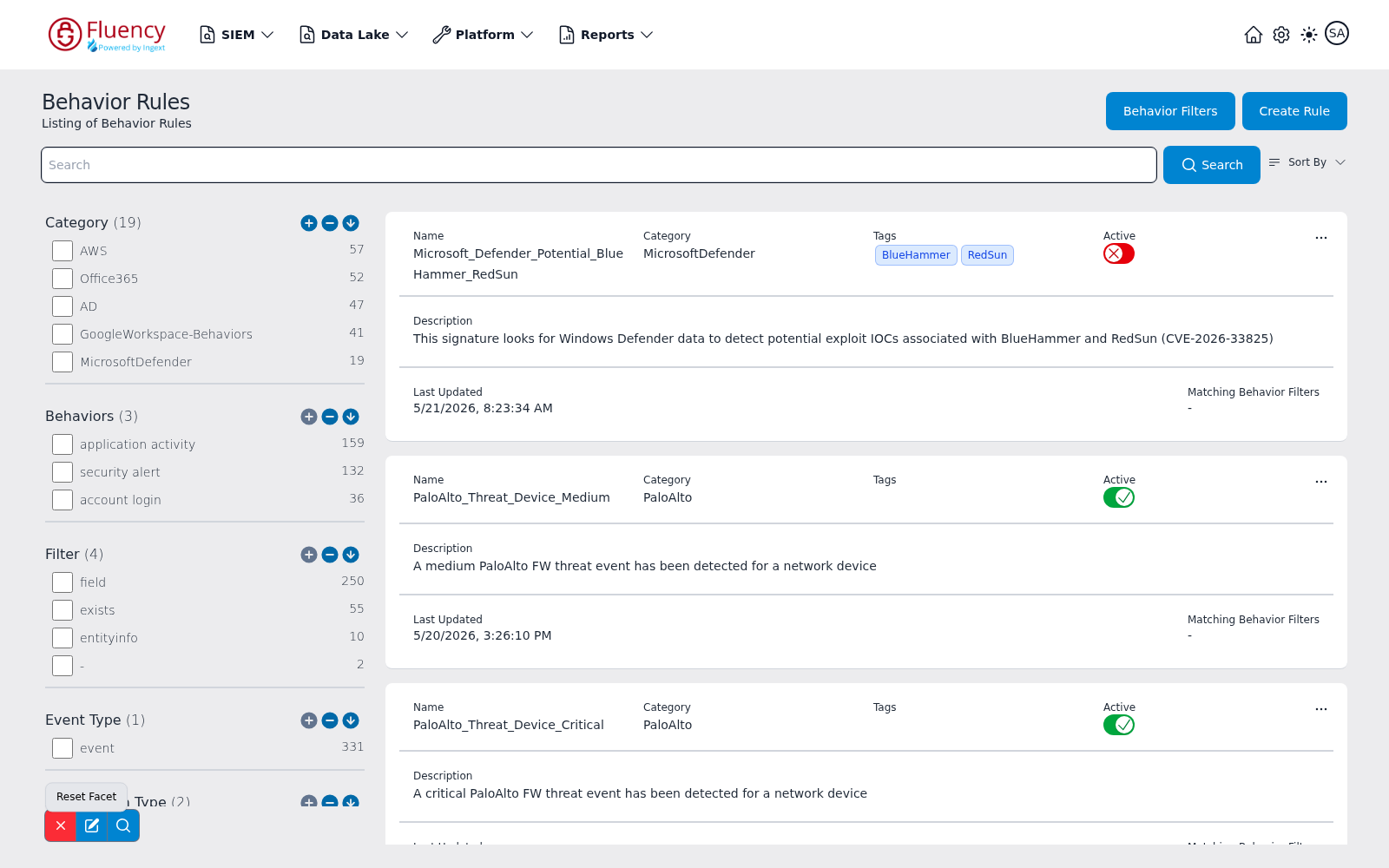1389x868 pixels.
Task: Check the Office365 category checkbox
Action: [63, 279]
